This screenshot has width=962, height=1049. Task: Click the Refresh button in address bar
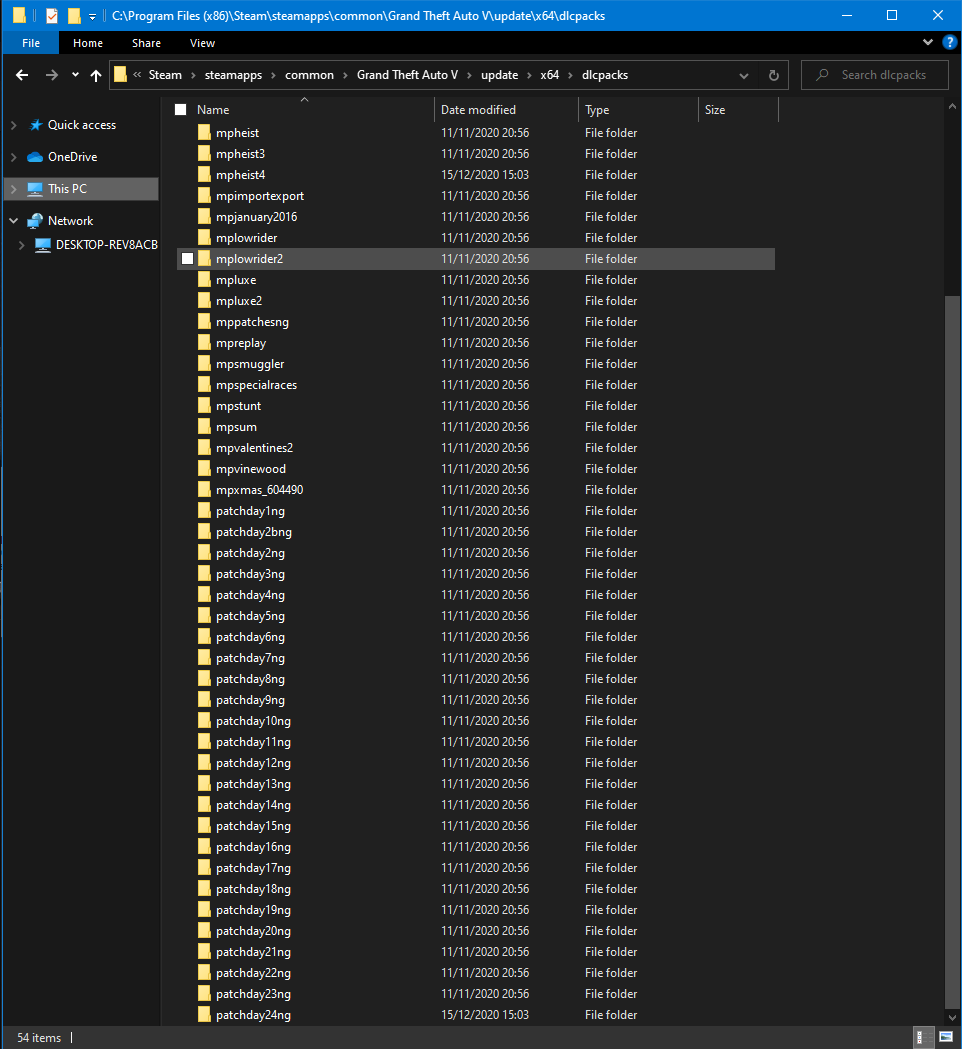click(773, 75)
